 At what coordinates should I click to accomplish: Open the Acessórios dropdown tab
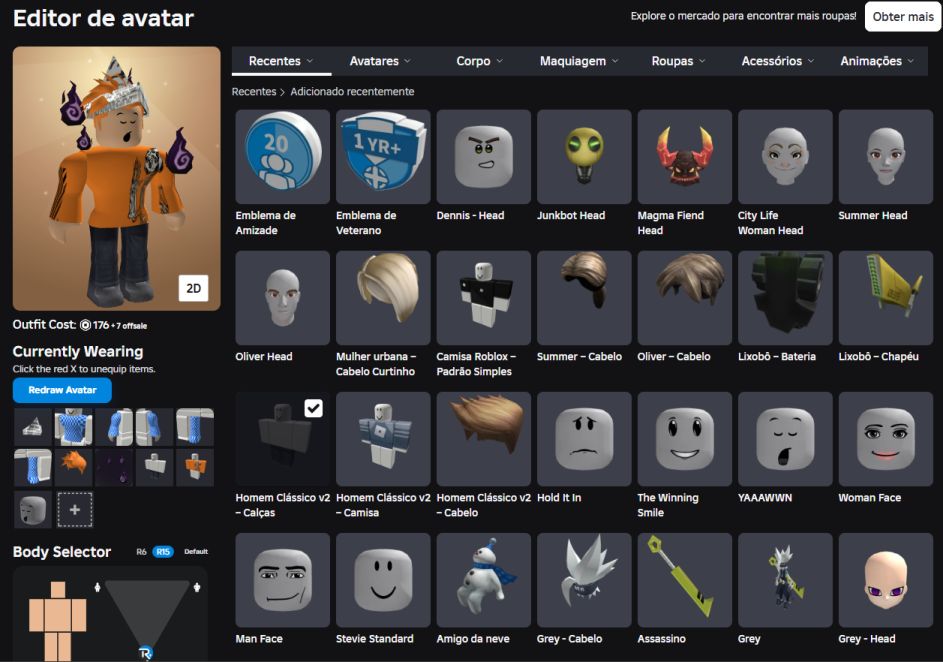(778, 61)
